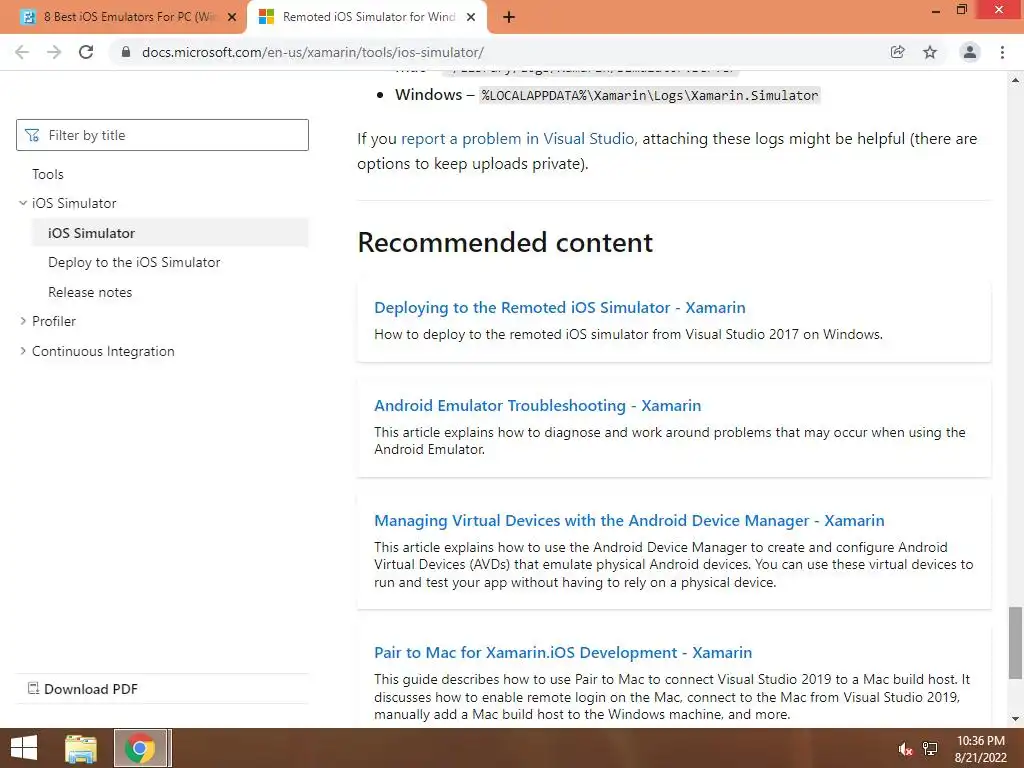Click the scrollbar up arrow
The width and height of the screenshot is (1024, 768).
click(1015, 80)
